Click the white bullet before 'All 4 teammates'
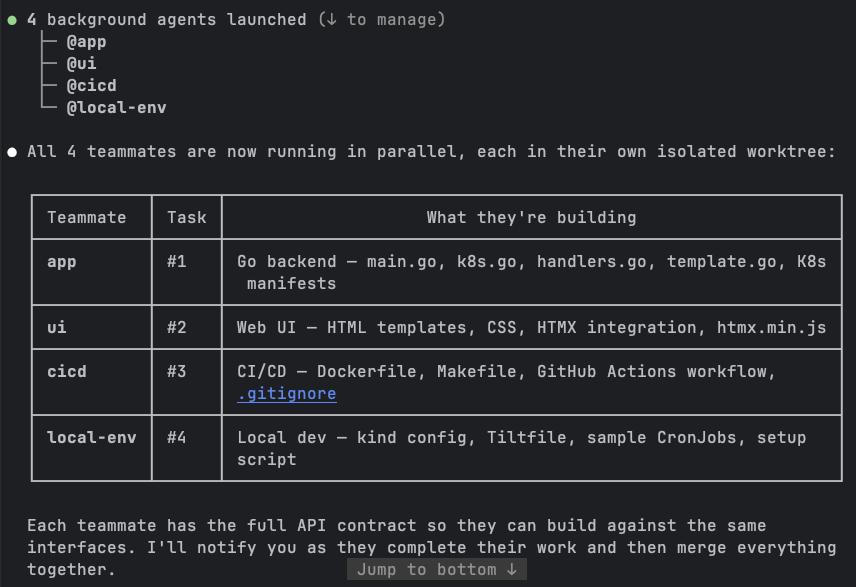856x587 pixels. coord(12,152)
